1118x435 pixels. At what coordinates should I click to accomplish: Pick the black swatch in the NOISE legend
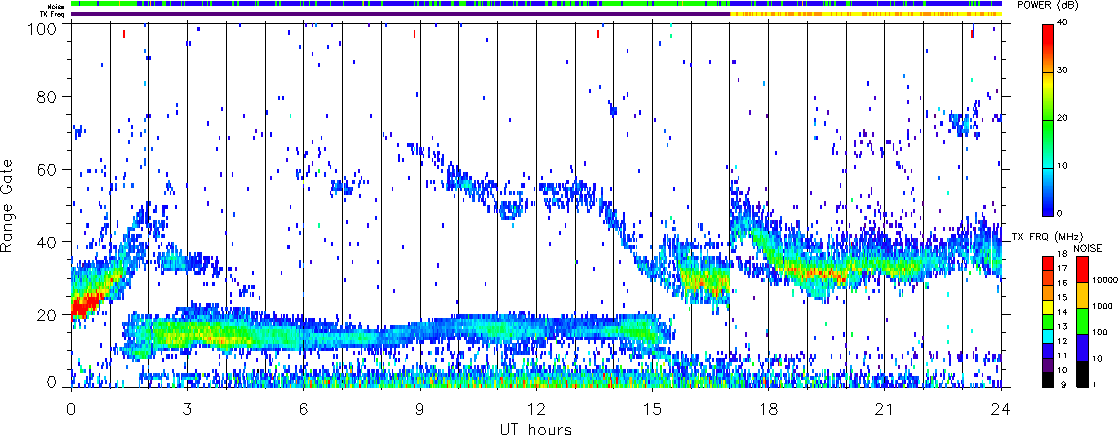[1082, 374]
